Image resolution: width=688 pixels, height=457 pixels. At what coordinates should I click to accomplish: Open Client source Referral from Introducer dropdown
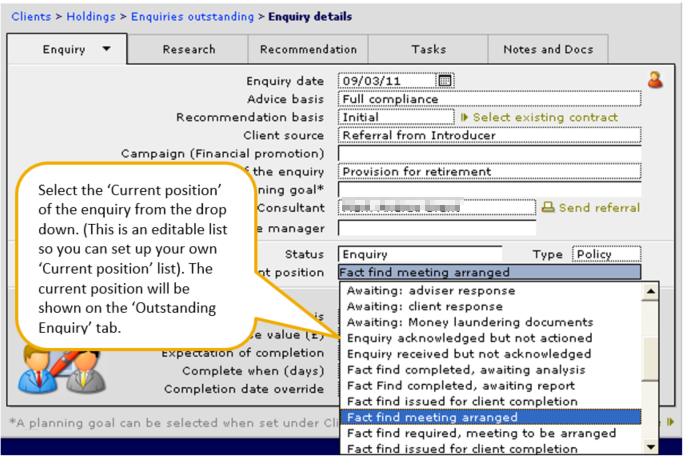[489, 136]
